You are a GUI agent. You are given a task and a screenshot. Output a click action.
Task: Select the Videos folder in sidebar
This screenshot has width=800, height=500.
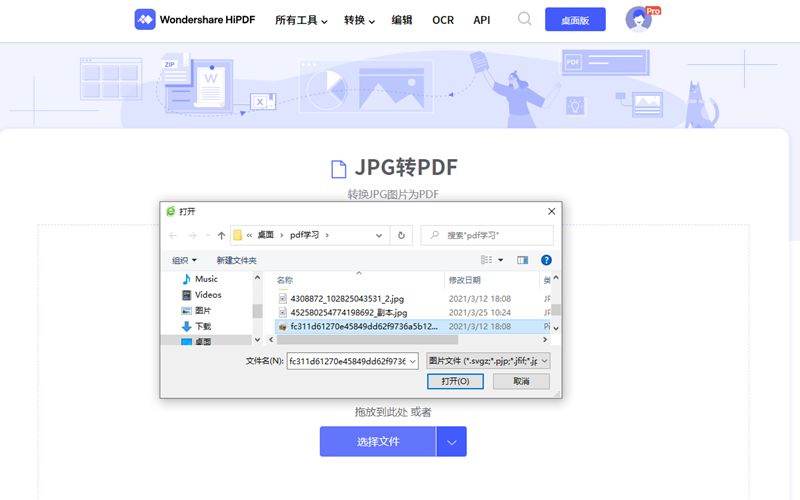[208, 295]
